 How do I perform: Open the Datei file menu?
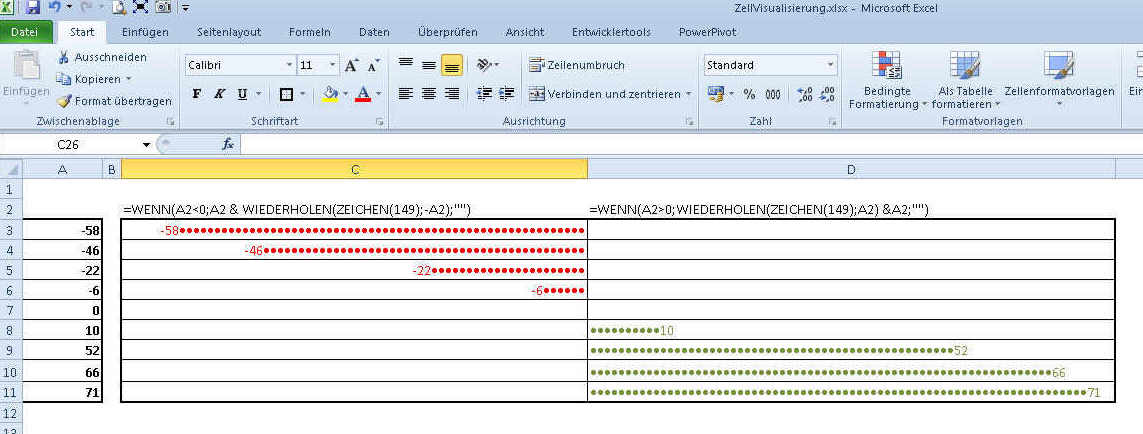pos(25,32)
